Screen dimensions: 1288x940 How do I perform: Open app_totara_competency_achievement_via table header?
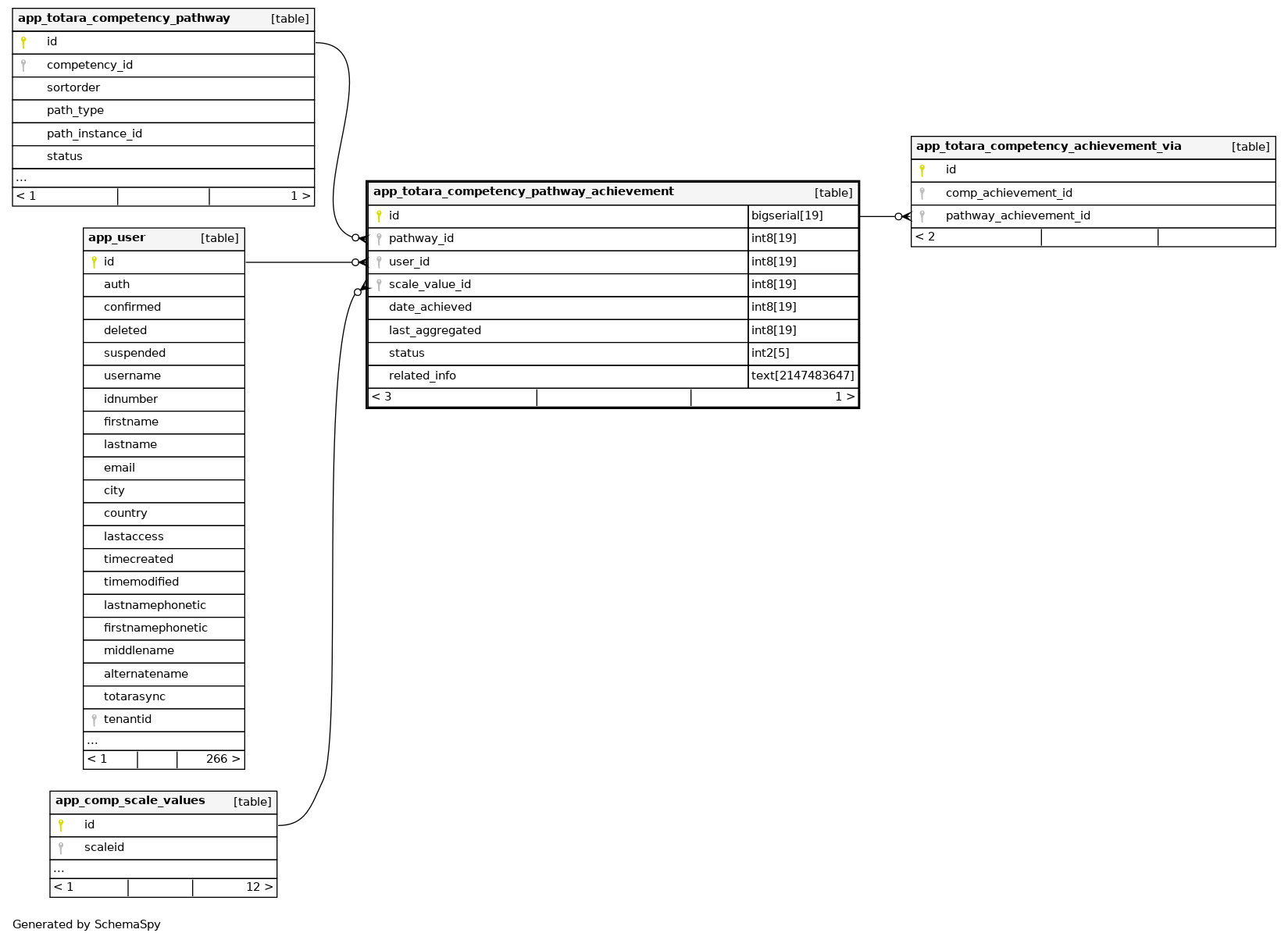(1048, 147)
